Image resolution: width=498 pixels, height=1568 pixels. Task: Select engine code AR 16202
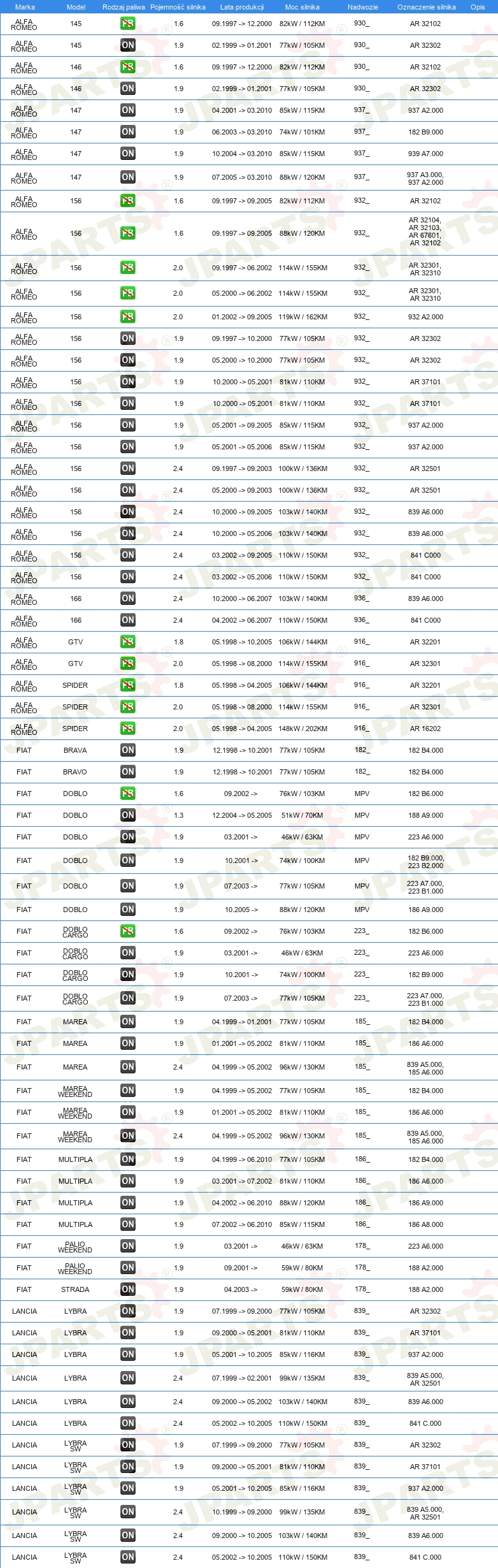[425, 729]
